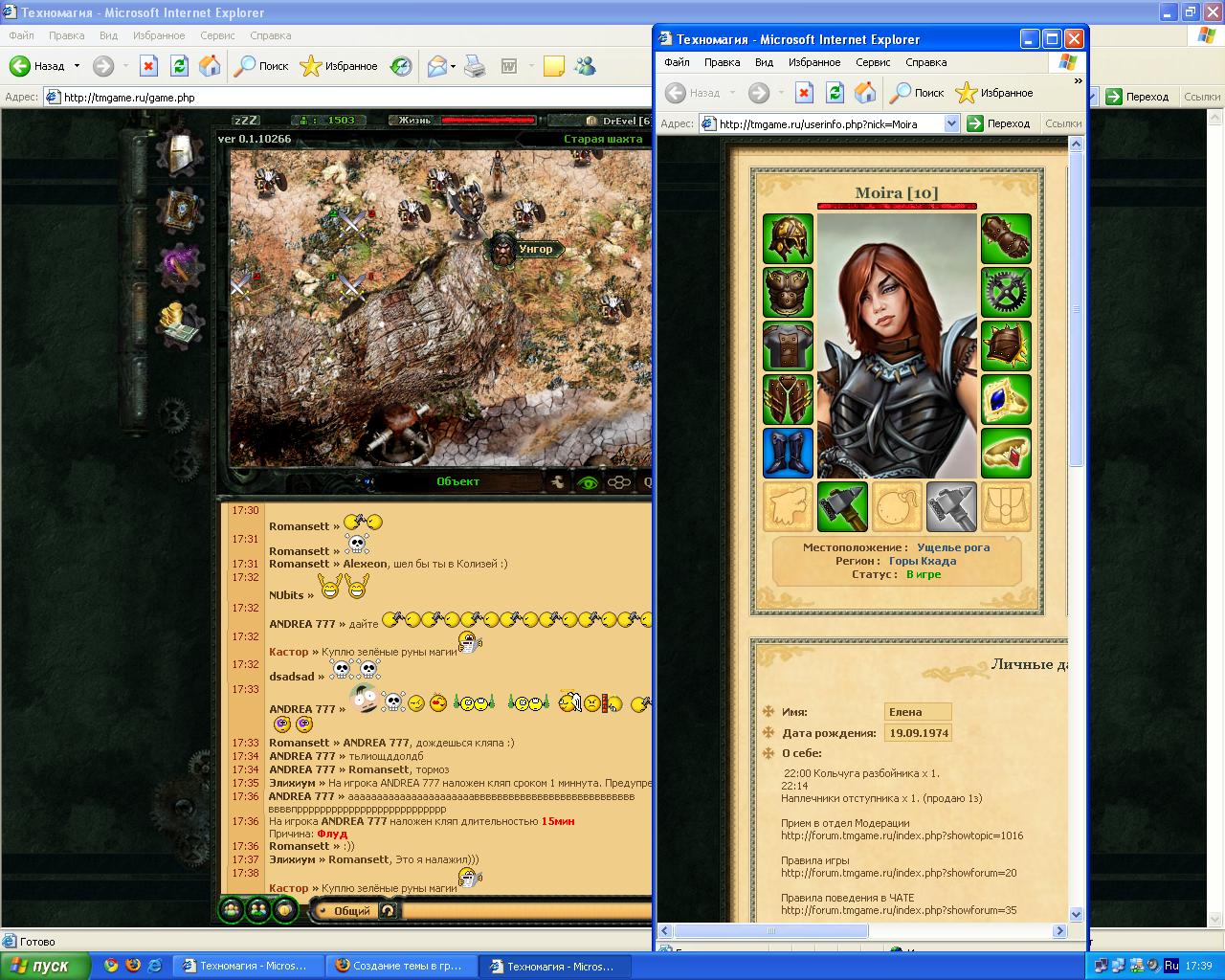Select the grey shirt equipment slot

[x=788, y=345]
